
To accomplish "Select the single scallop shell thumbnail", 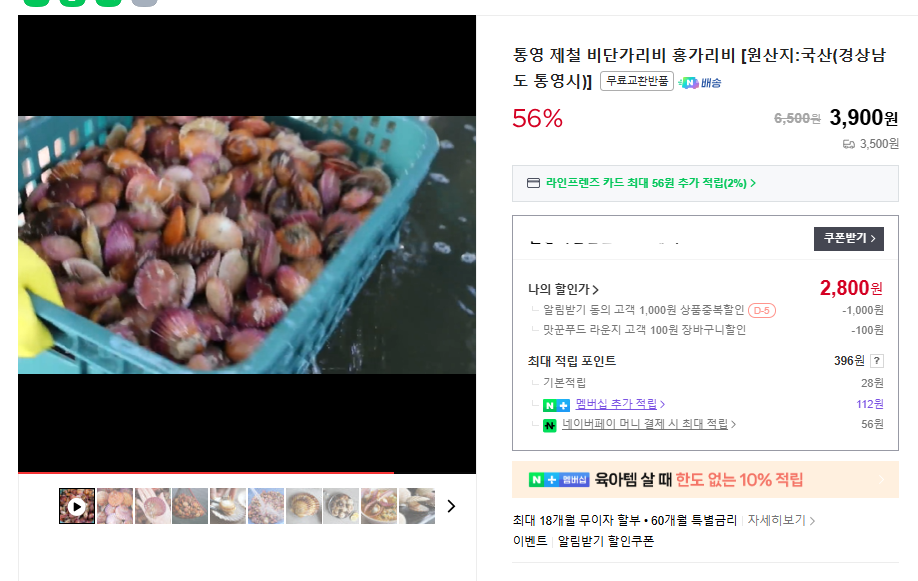I will [x=303, y=506].
